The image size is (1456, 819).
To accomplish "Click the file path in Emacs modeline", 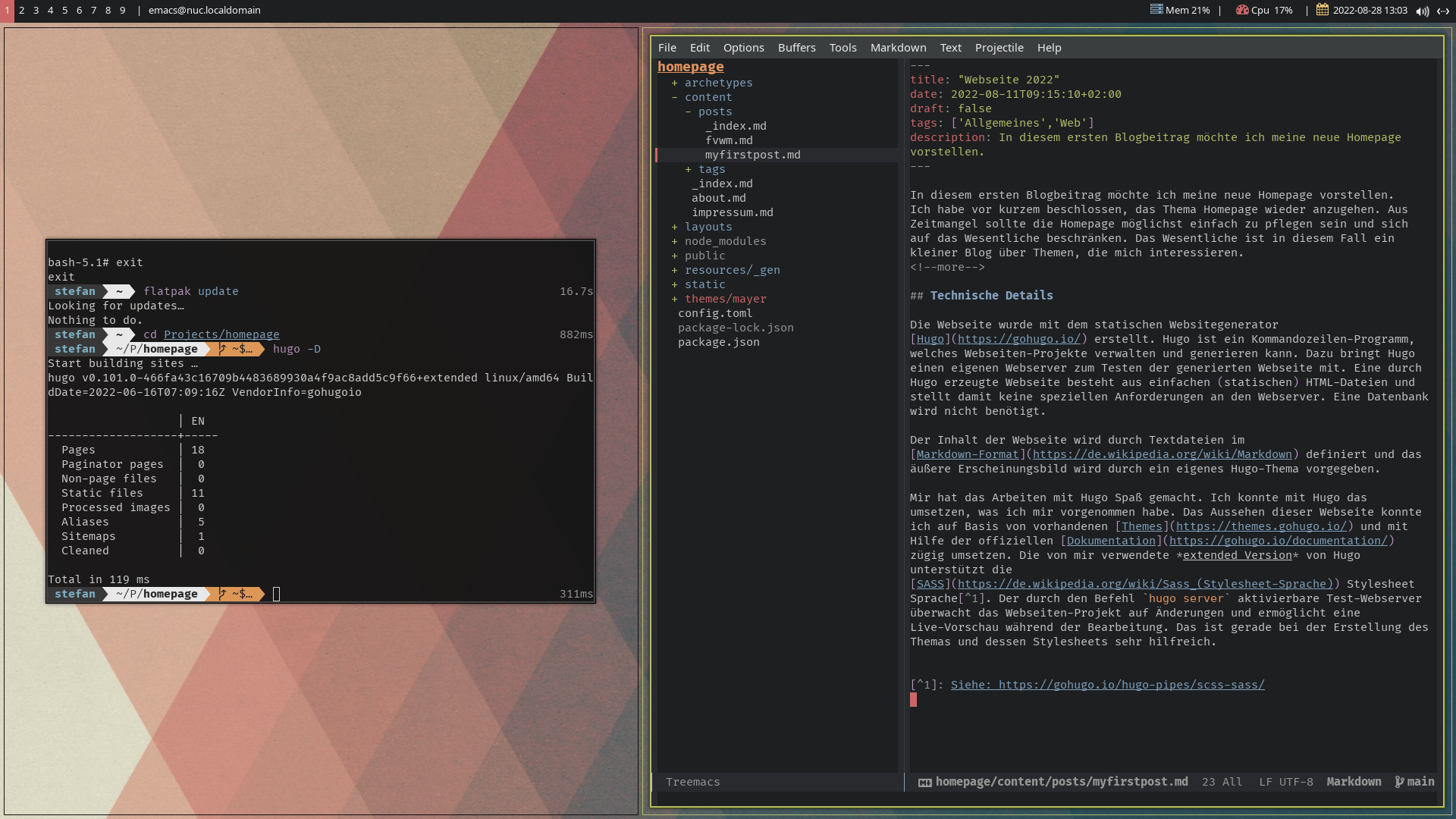I will pos(1062,782).
